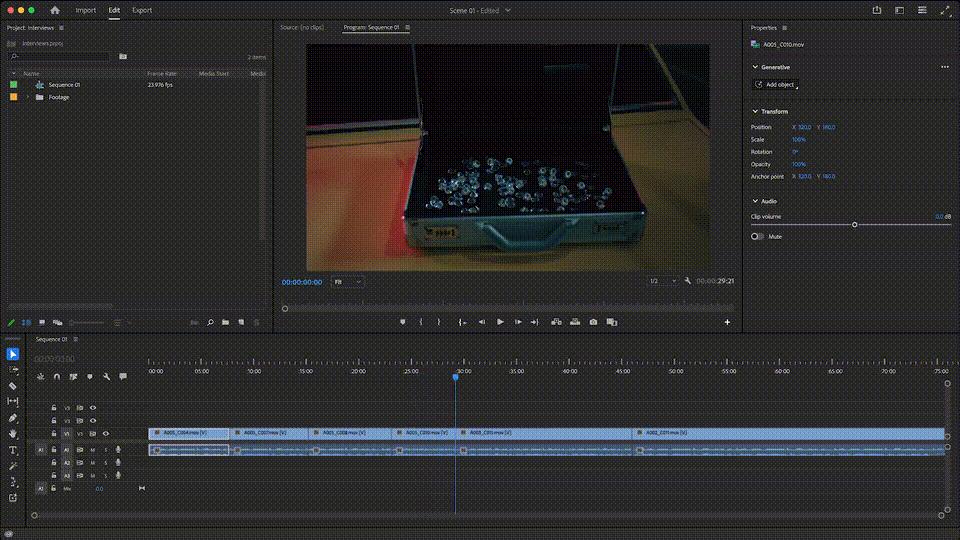Click the Export Frame camera icon
The width and height of the screenshot is (960, 540).
click(593, 322)
